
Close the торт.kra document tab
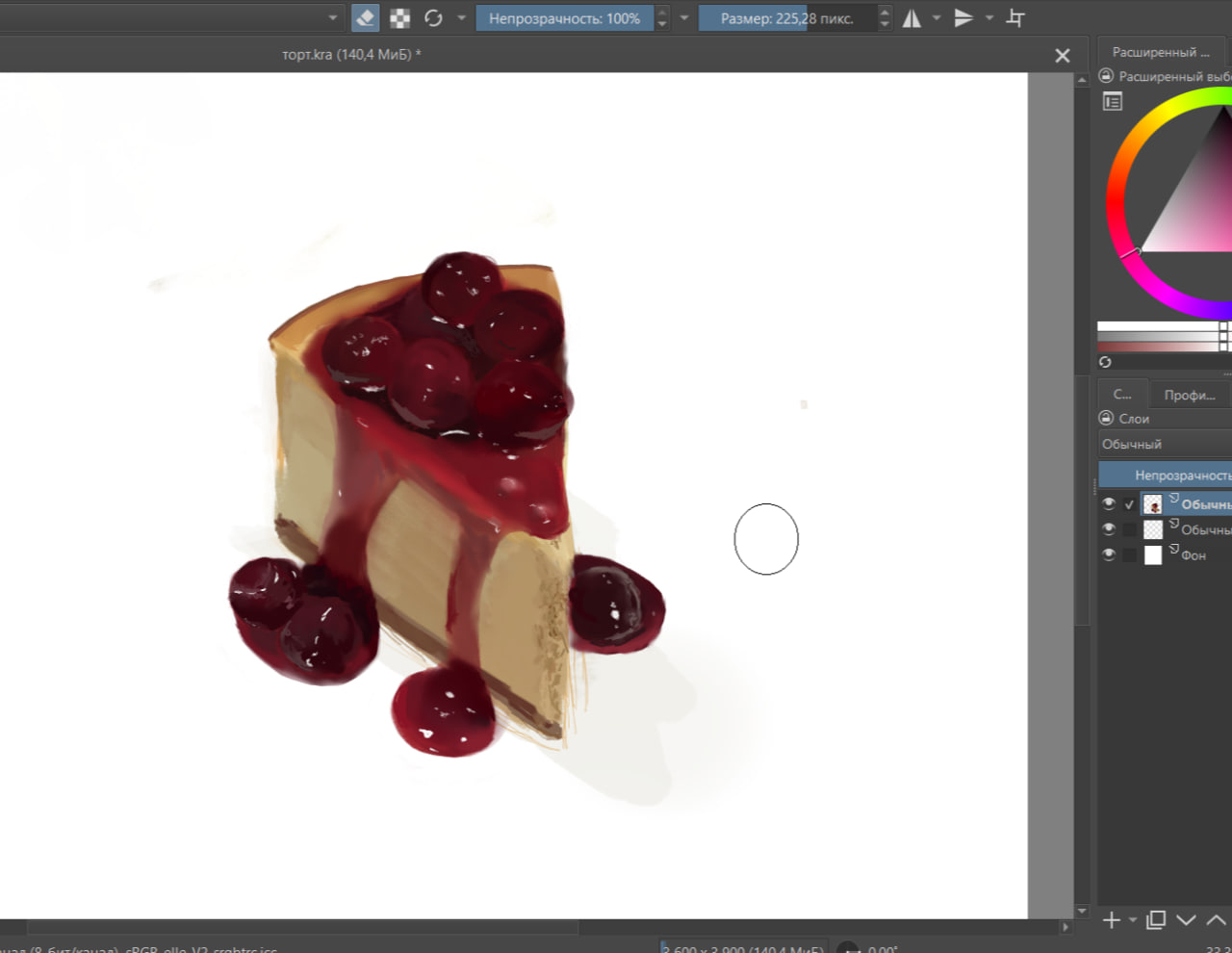click(1063, 56)
